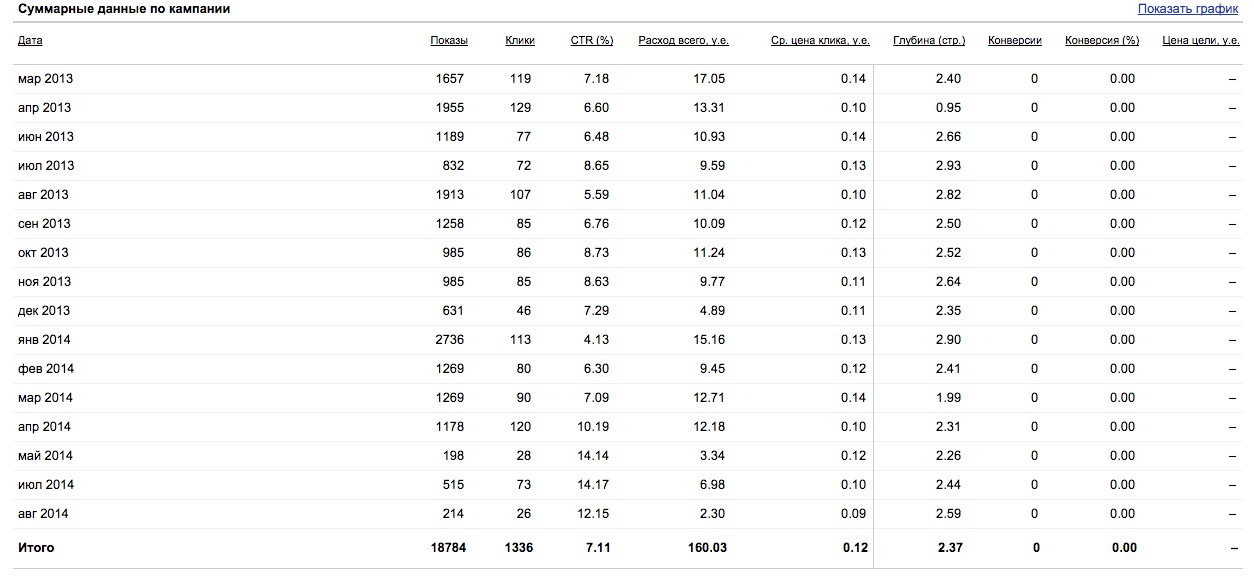Sort by Показы column header
Image resolution: width=1254 pixels, height=577 pixels.
tap(449, 41)
